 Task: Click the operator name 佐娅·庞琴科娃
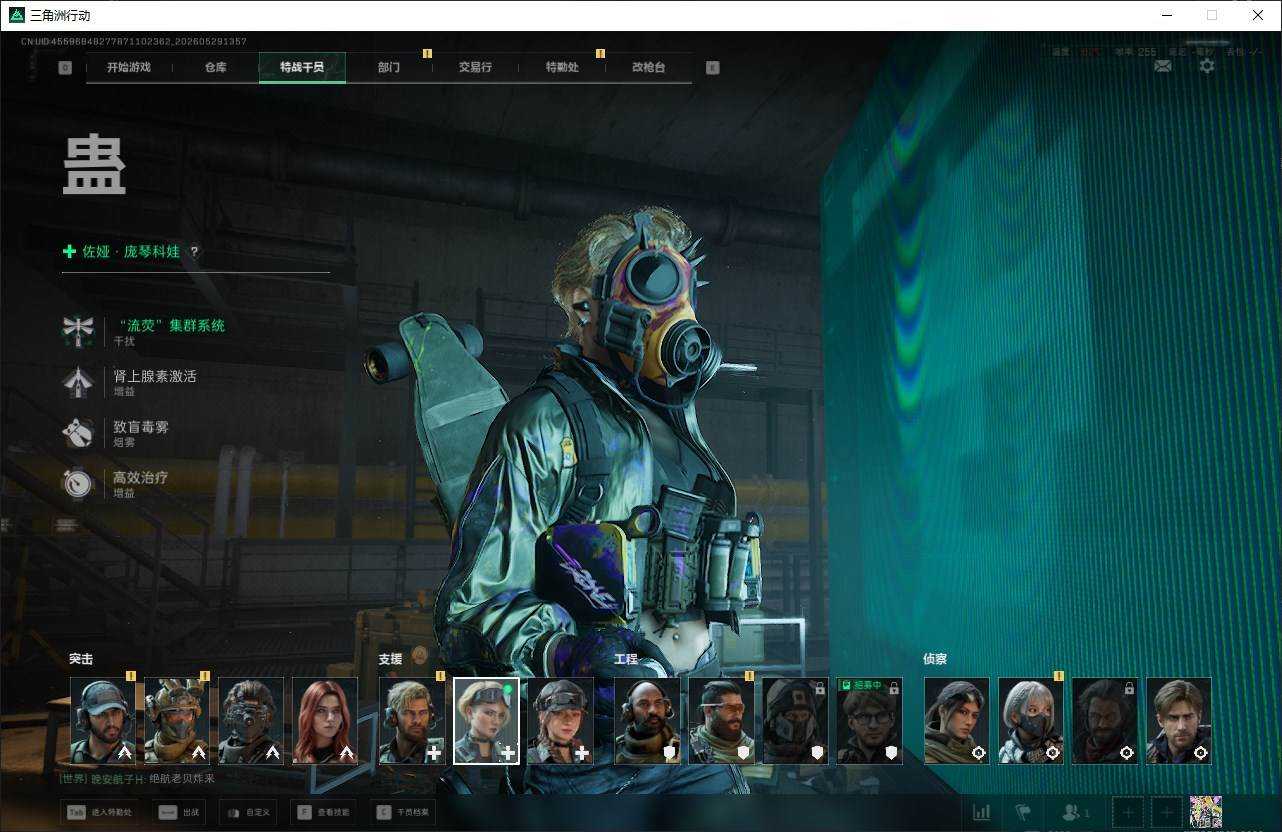131,252
